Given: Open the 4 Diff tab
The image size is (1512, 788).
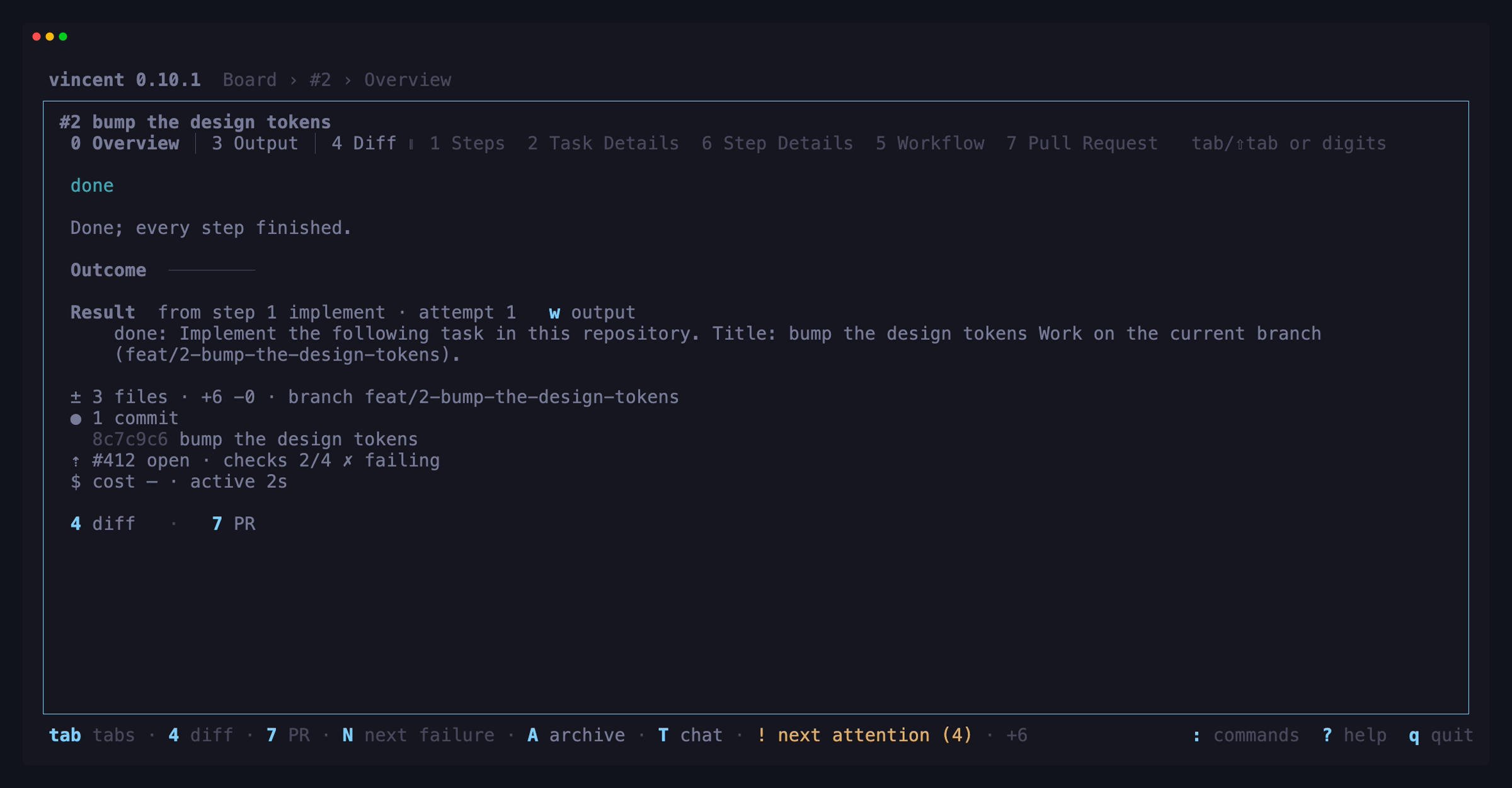Looking at the screenshot, I should tap(364, 144).
